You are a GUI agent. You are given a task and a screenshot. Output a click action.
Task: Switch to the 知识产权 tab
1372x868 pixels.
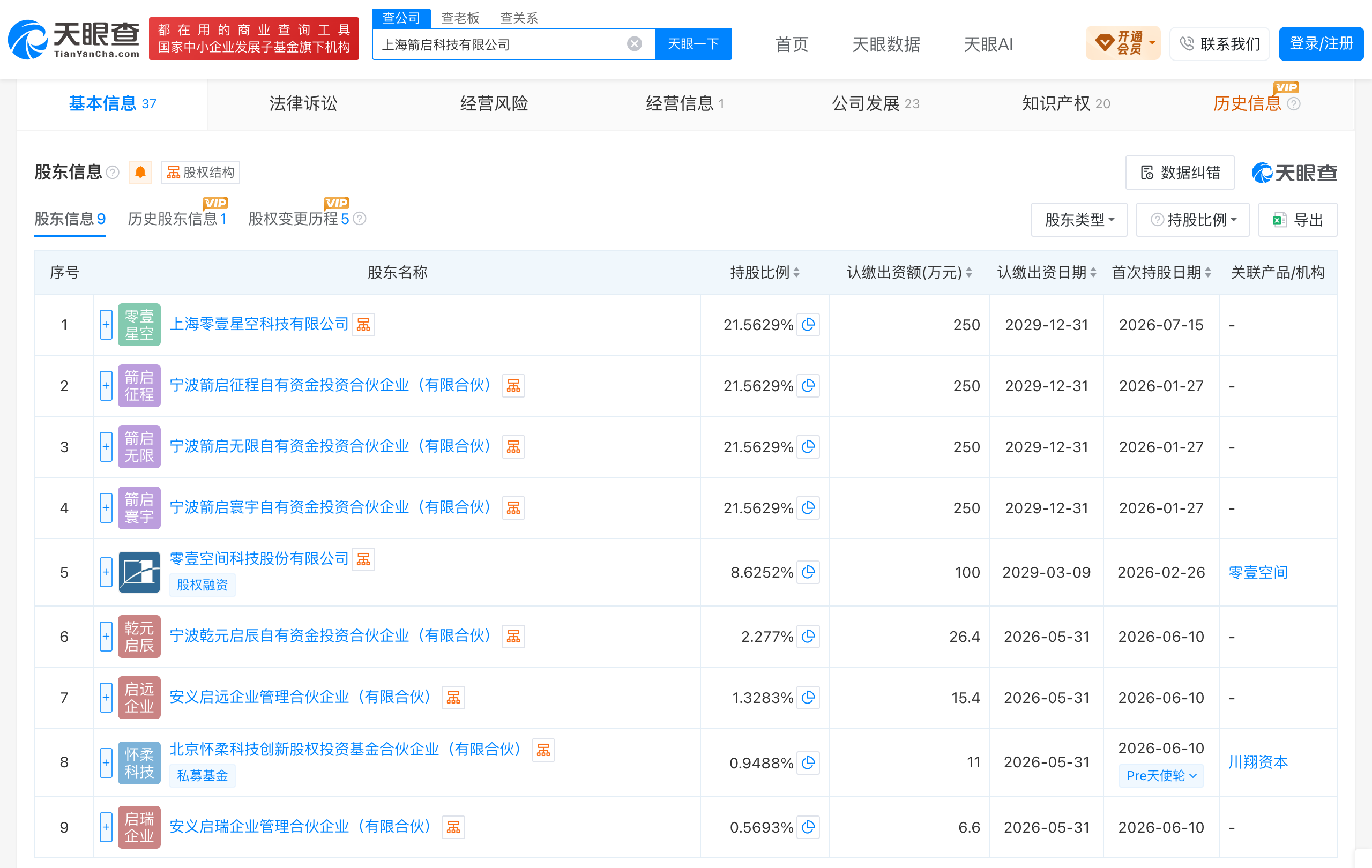click(x=1065, y=103)
